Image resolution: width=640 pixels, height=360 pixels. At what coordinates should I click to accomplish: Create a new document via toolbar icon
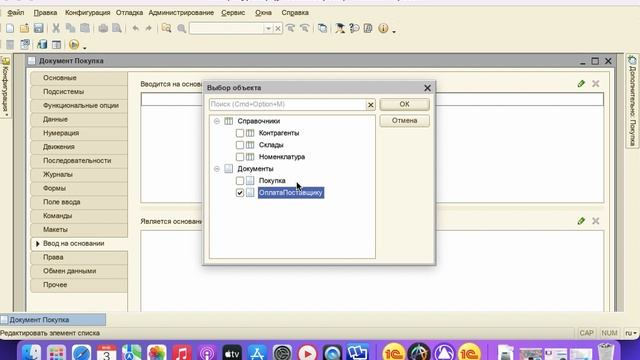(10, 28)
